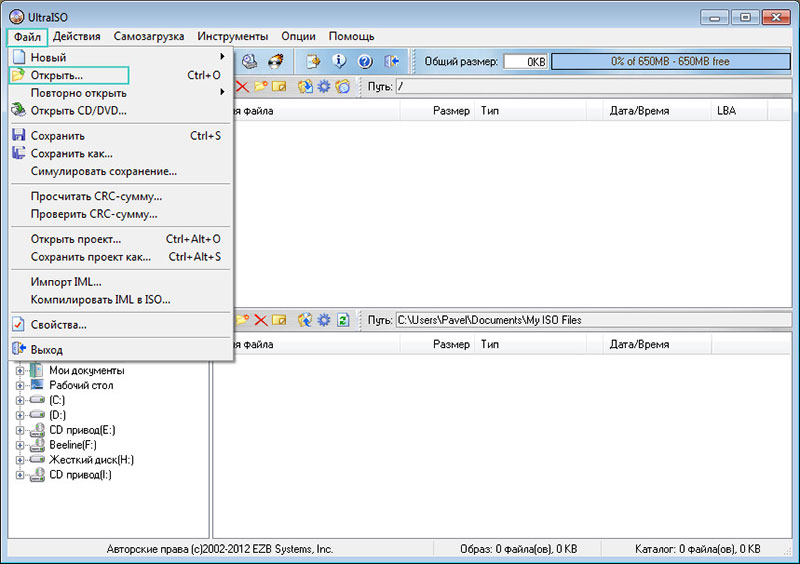
Task: Click the local path field showing My ISO Files
Action: (x=592, y=320)
